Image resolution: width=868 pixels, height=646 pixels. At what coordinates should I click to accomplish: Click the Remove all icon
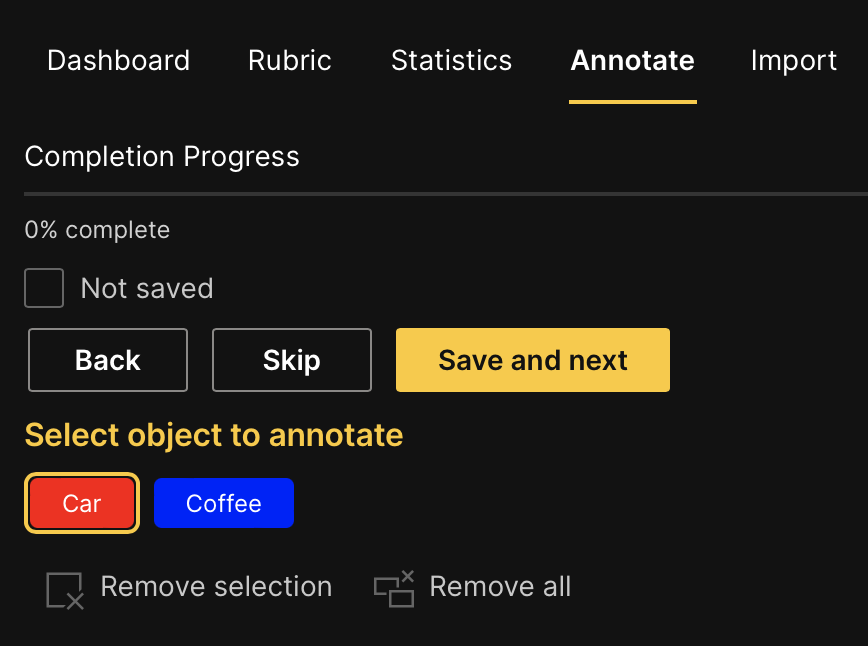pyautogui.click(x=394, y=589)
